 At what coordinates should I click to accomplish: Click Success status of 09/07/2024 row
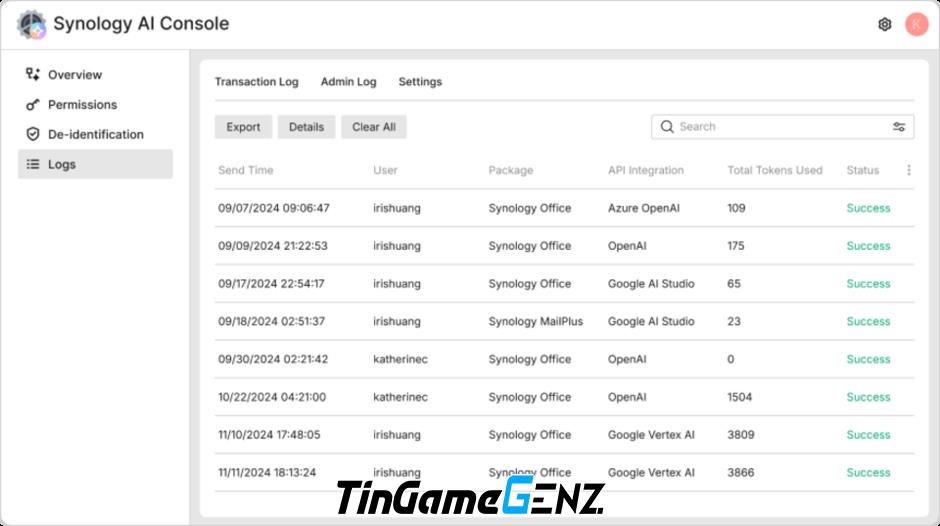868,208
